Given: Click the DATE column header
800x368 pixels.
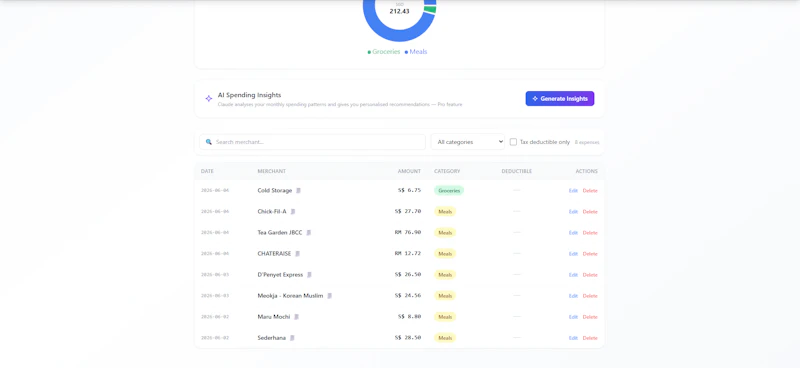Looking at the screenshot, I should pos(207,171).
